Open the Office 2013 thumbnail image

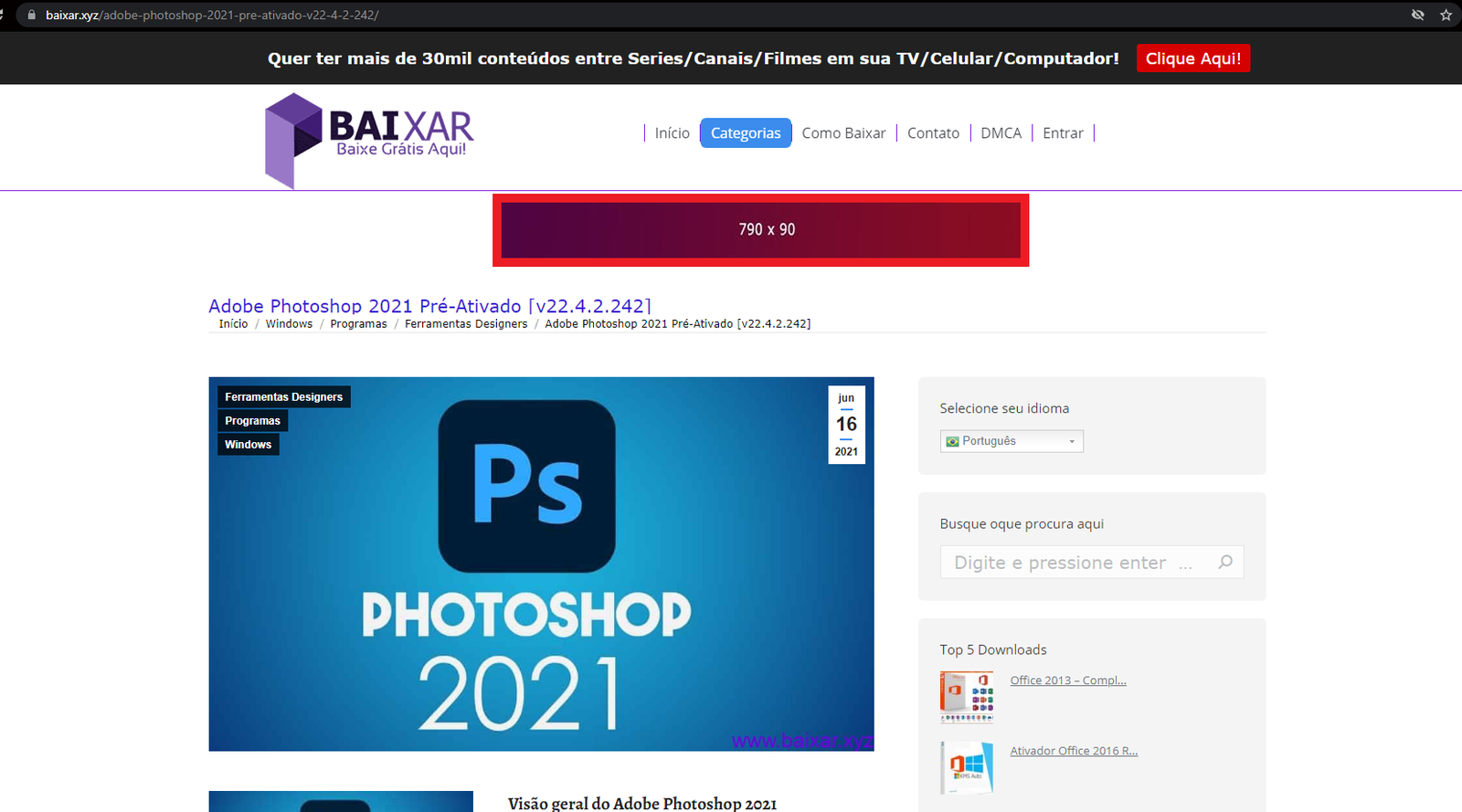[x=966, y=697]
